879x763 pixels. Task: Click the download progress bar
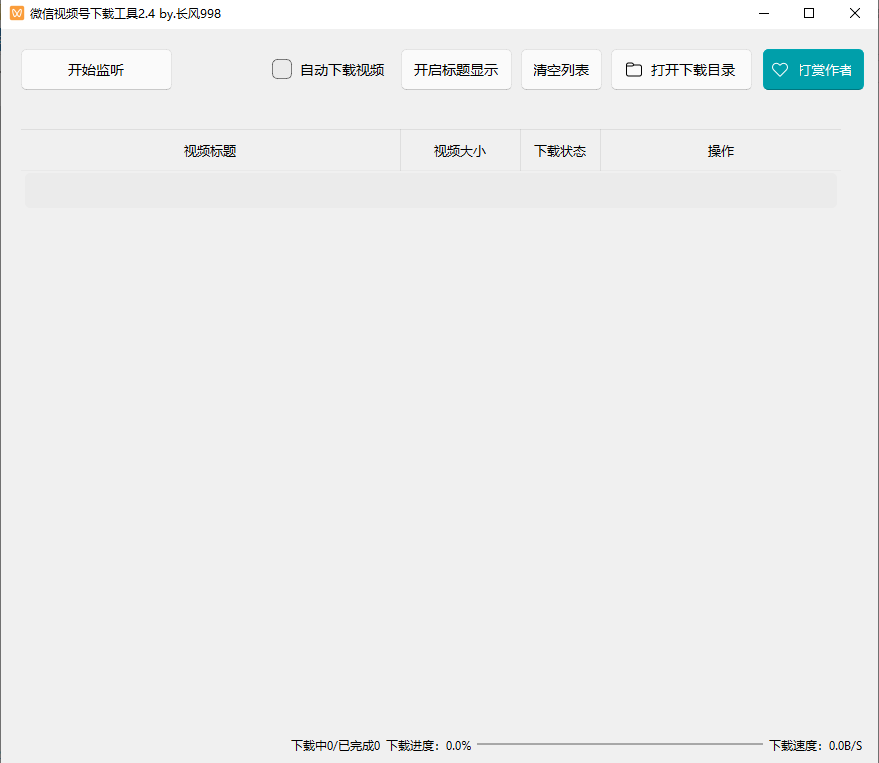coord(619,744)
